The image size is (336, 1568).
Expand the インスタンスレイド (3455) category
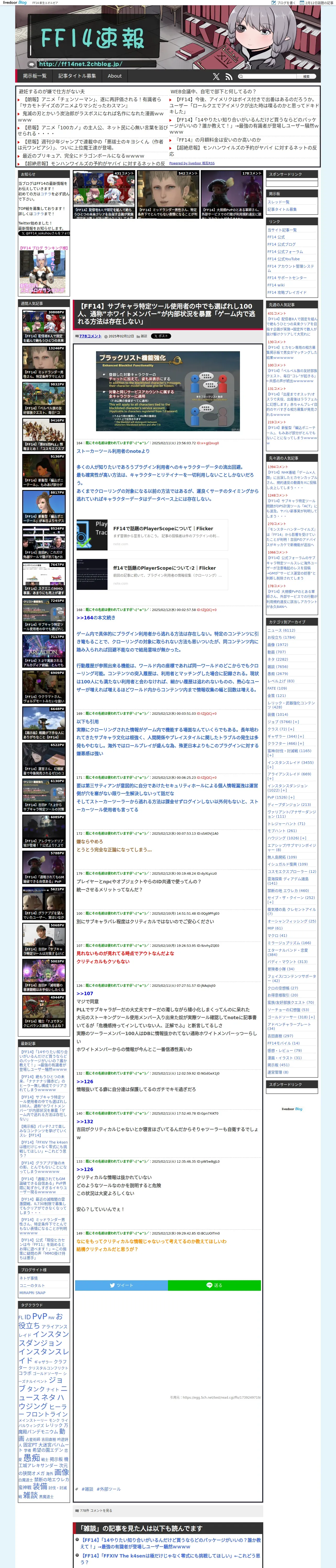(270, 767)
